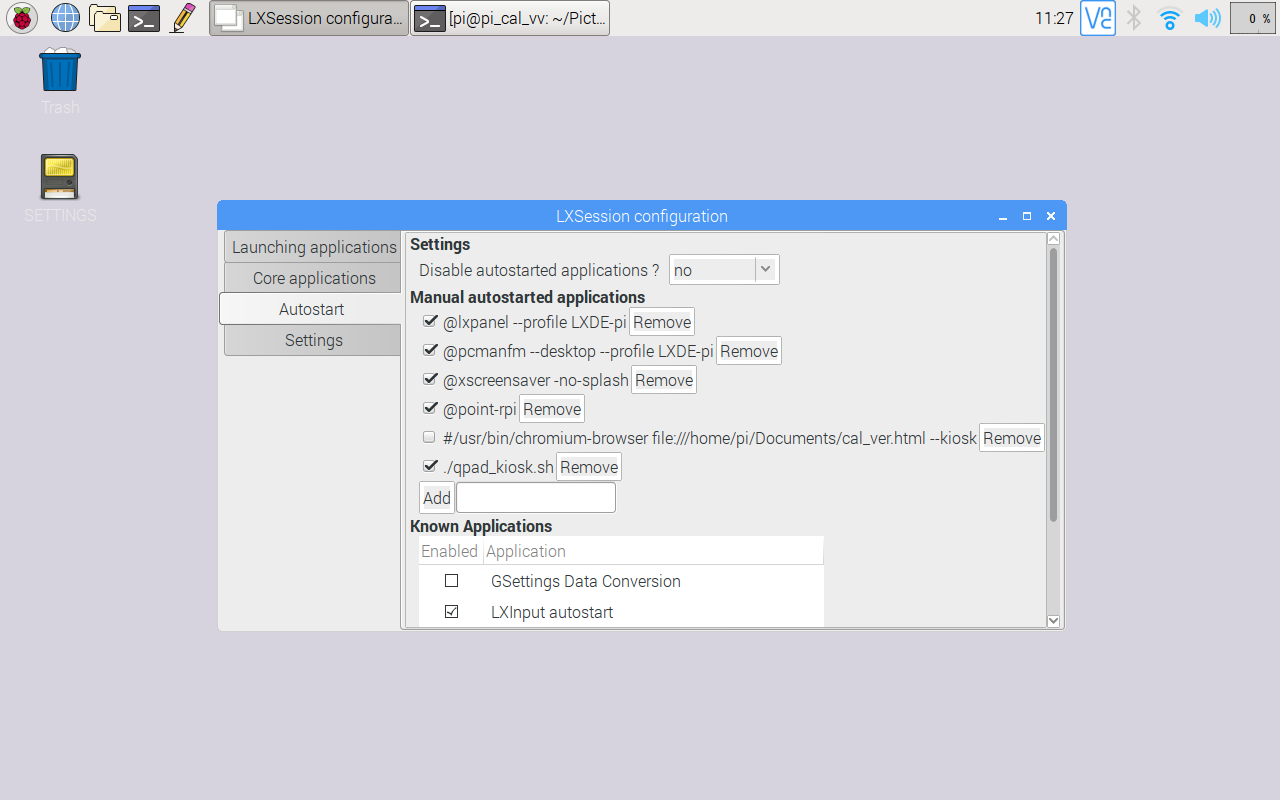1280x800 pixels.
Task: Open the Raspberry Pi application menu
Action: pos(21,17)
